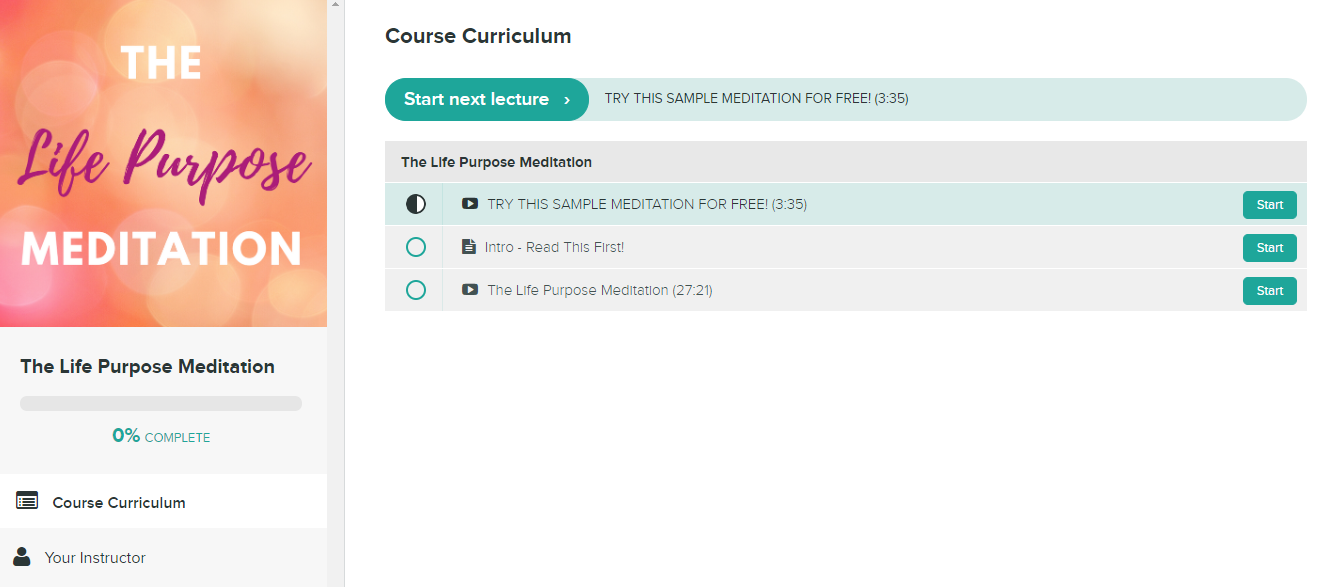Start the Intro - Read This First lecture
Image resolution: width=1339 pixels, height=587 pixels.
[1270, 248]
